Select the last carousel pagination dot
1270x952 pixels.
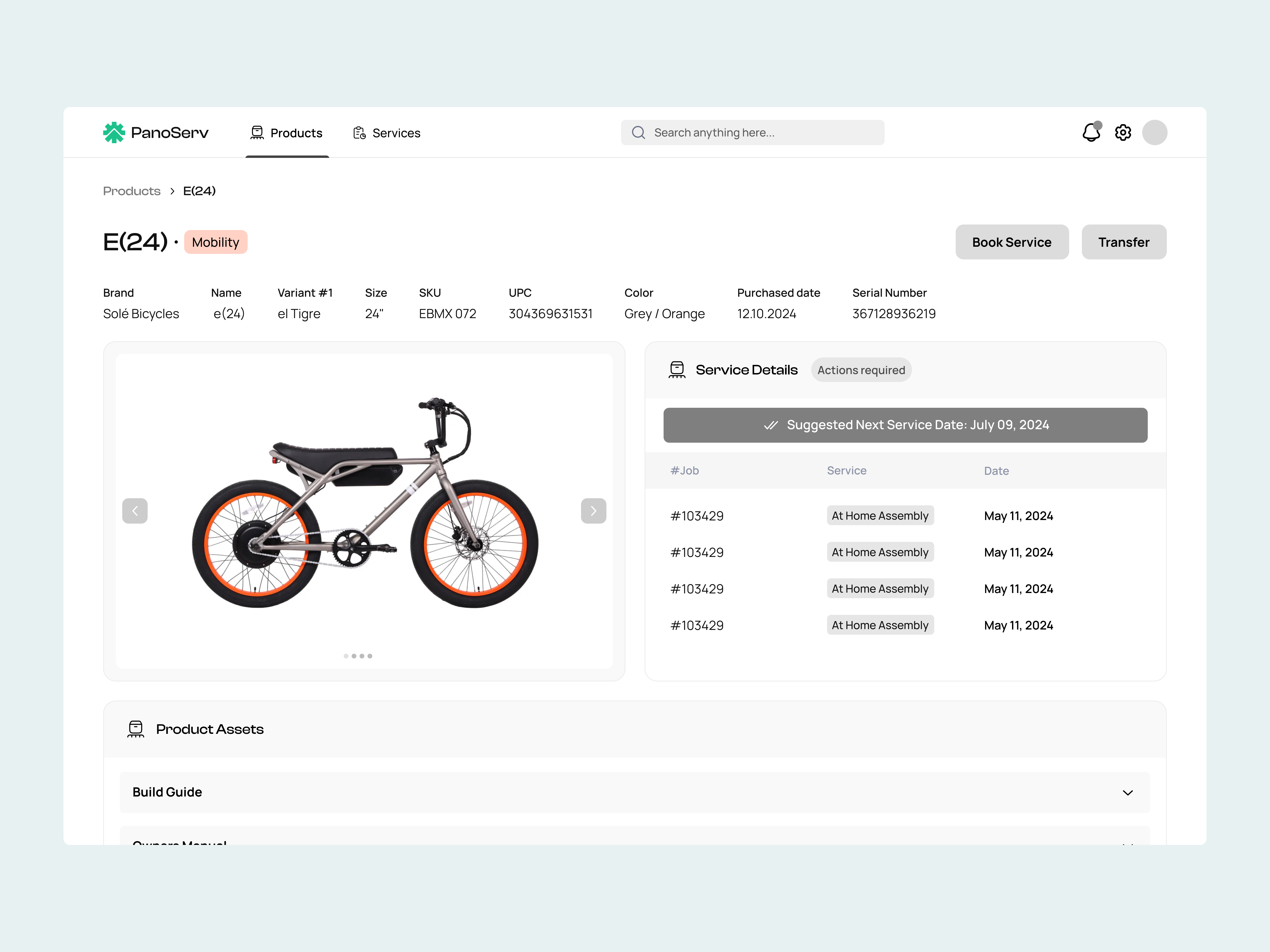click(370, 656)
